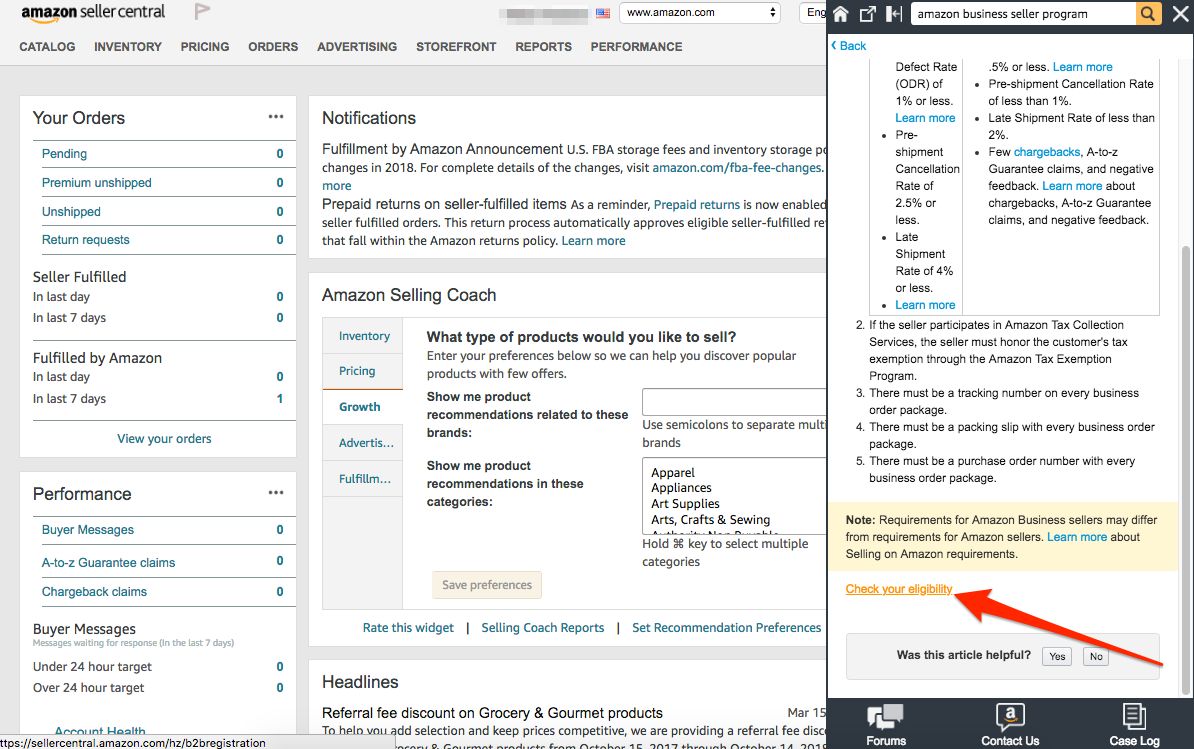1194x749 pixels.
Task: Click the help panel vertical scrollbar
Action: coord(1186,470)
